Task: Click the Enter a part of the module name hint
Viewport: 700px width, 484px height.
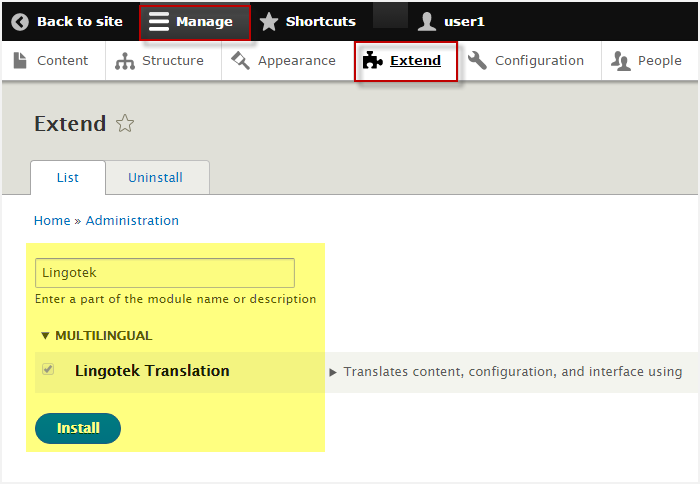Action: pyautogui.click(x=175, y=299)
